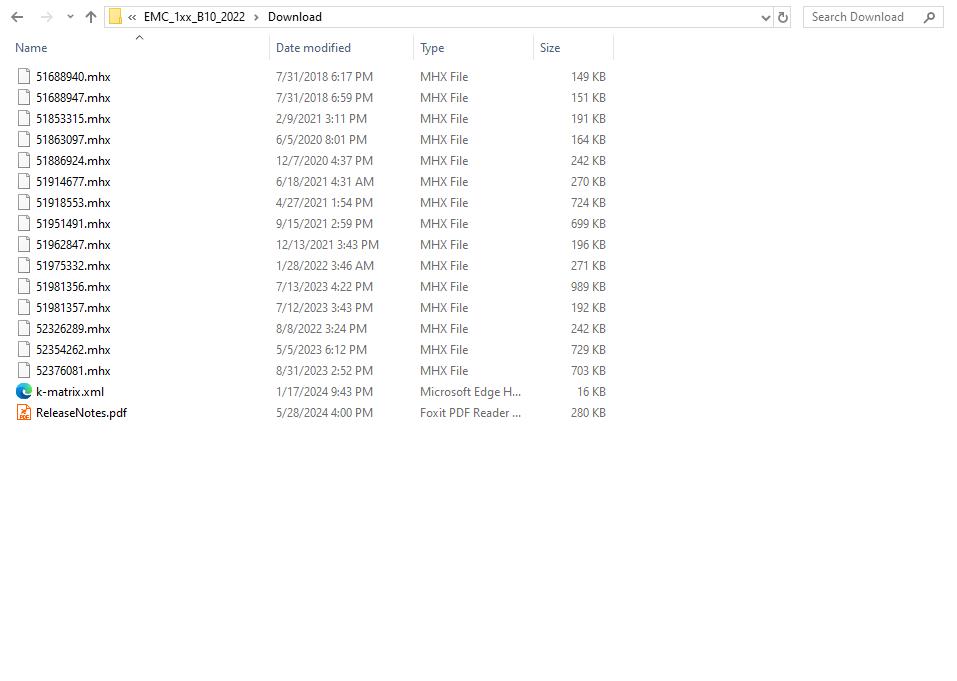The width and height of the screenshot is (957, 681).
Task: Click the PDF icon of ReleaseNotes.pdf
Action: coord(24,413)
